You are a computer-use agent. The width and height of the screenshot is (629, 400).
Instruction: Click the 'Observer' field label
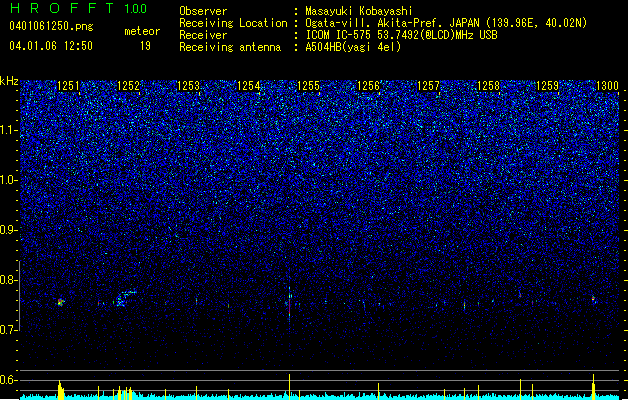click(x=203, y=11)
